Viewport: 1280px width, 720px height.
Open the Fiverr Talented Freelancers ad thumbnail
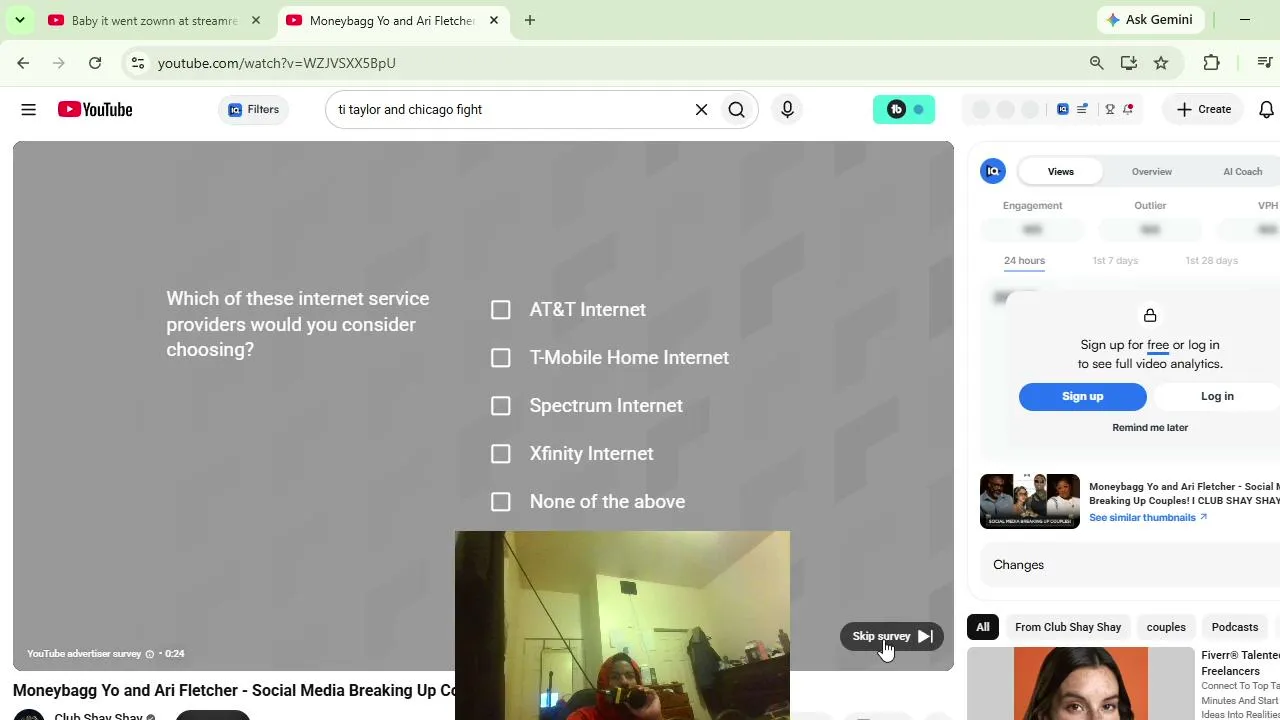[1081, 684]
